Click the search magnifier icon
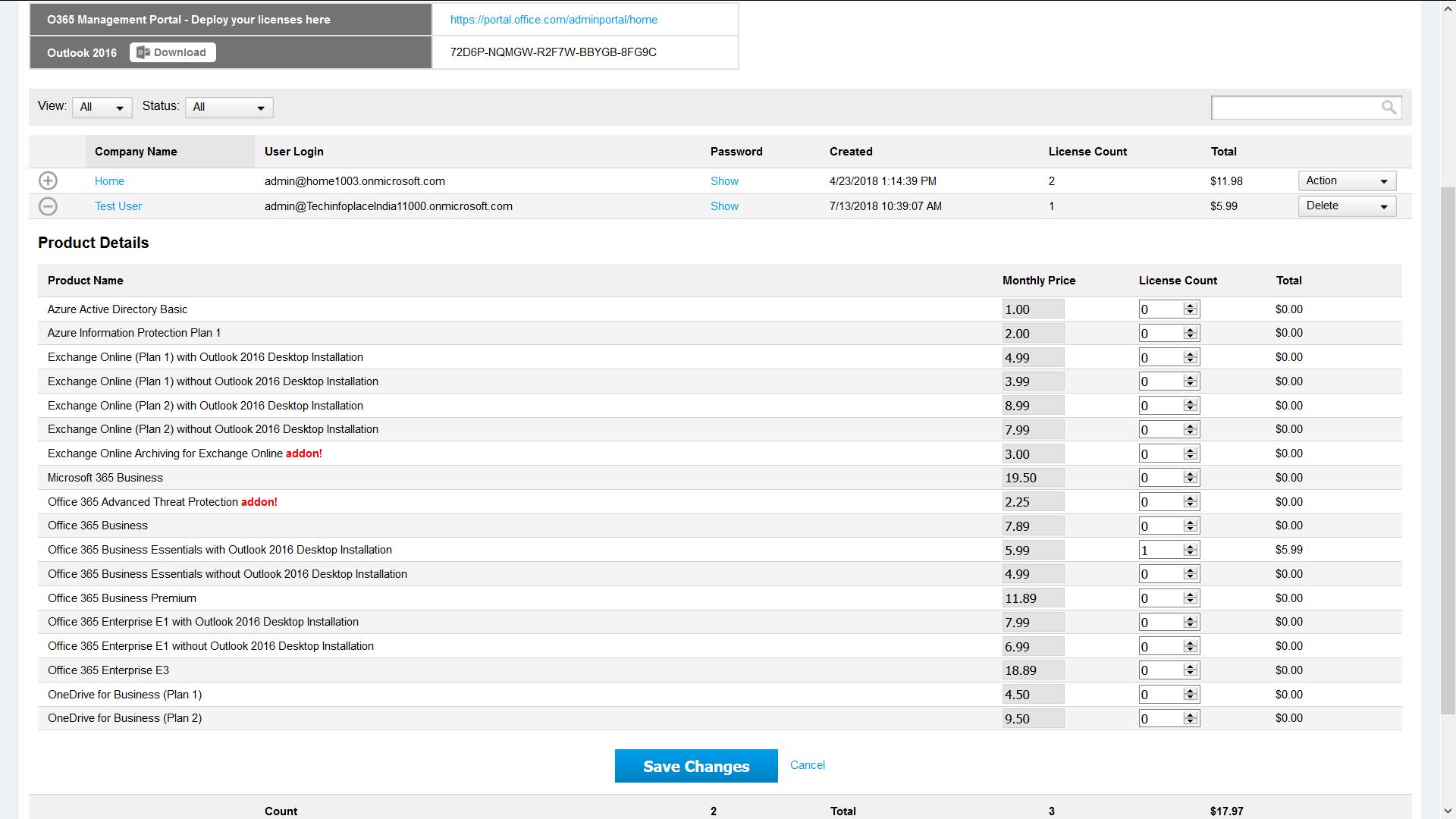This screenshot has width=1456, height=819. click(1389, 108)
